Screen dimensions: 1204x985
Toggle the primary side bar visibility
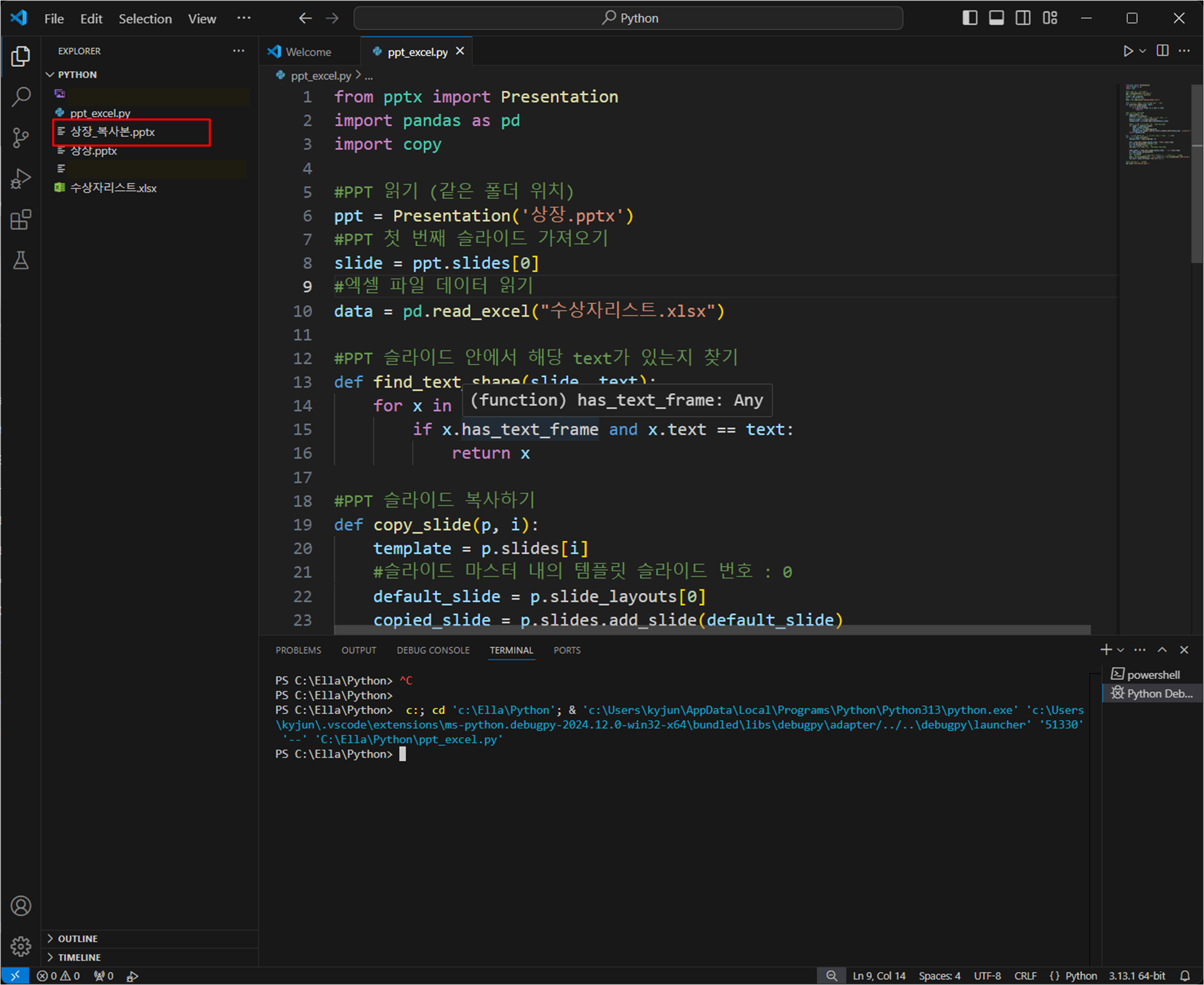click(970, 18)
